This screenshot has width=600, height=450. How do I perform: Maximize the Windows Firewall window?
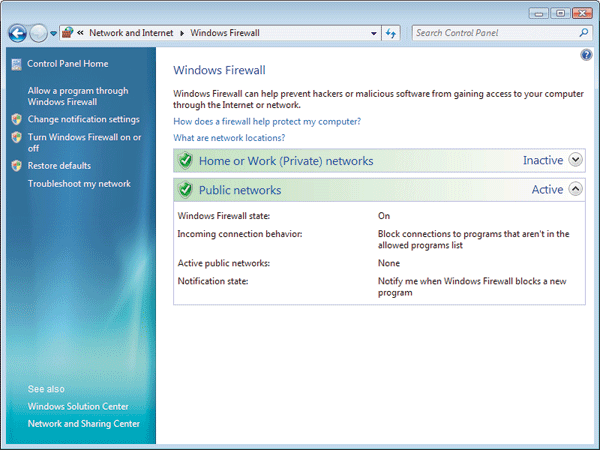click(x=560, y=14)
